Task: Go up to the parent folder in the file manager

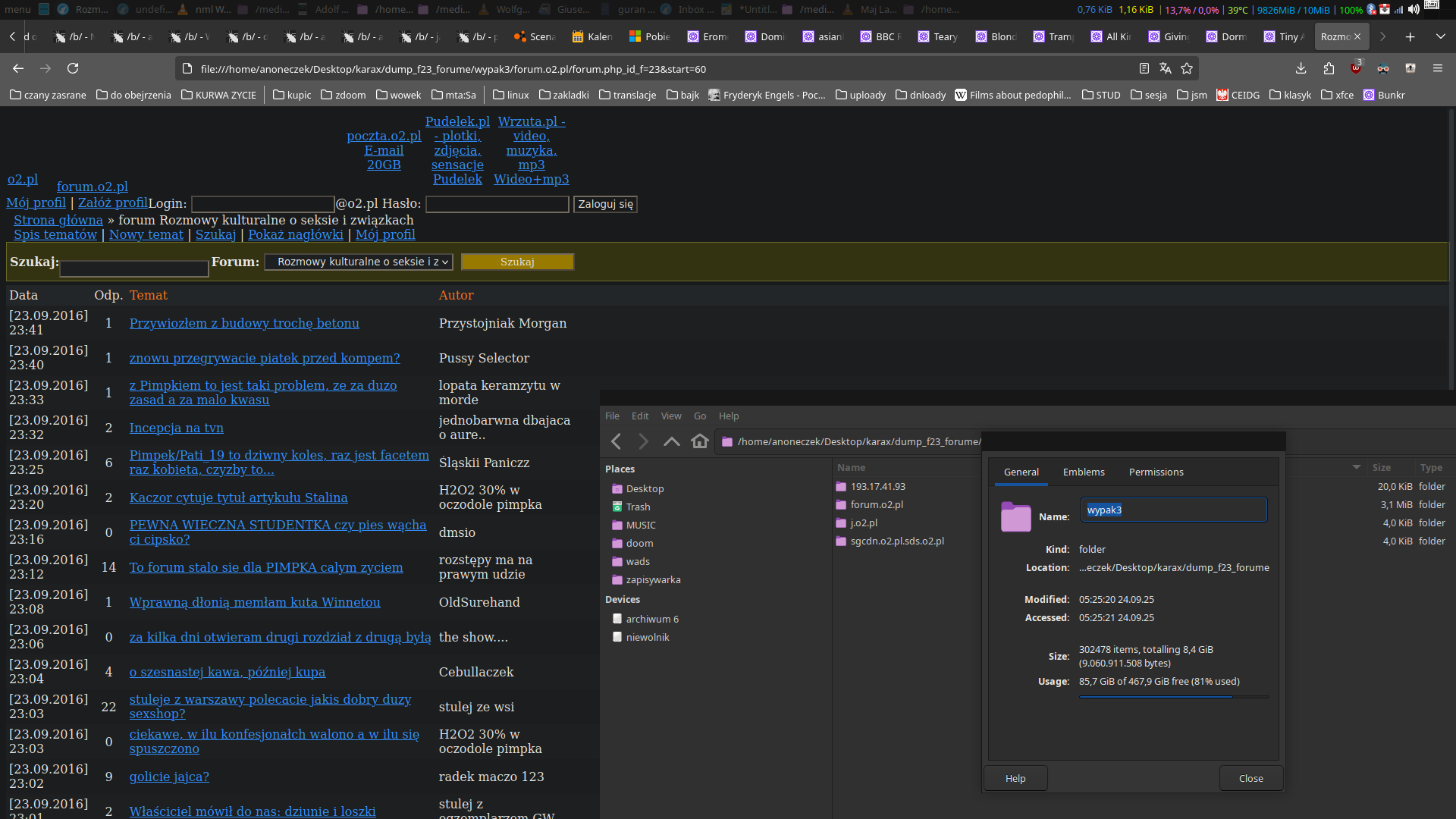Action: pos(671,441)
